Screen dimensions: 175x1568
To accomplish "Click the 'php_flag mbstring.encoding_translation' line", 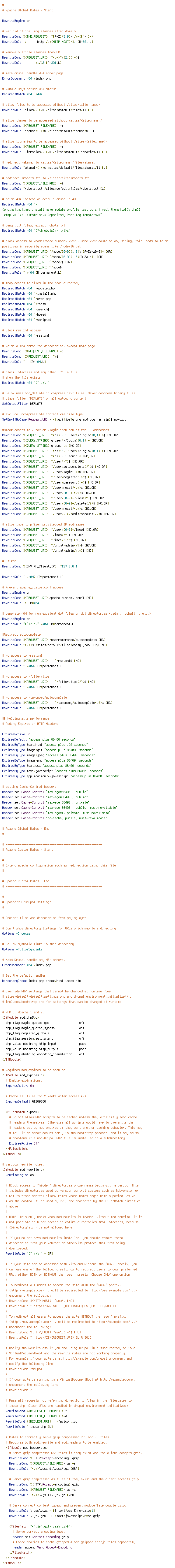I will point(45,1054).
